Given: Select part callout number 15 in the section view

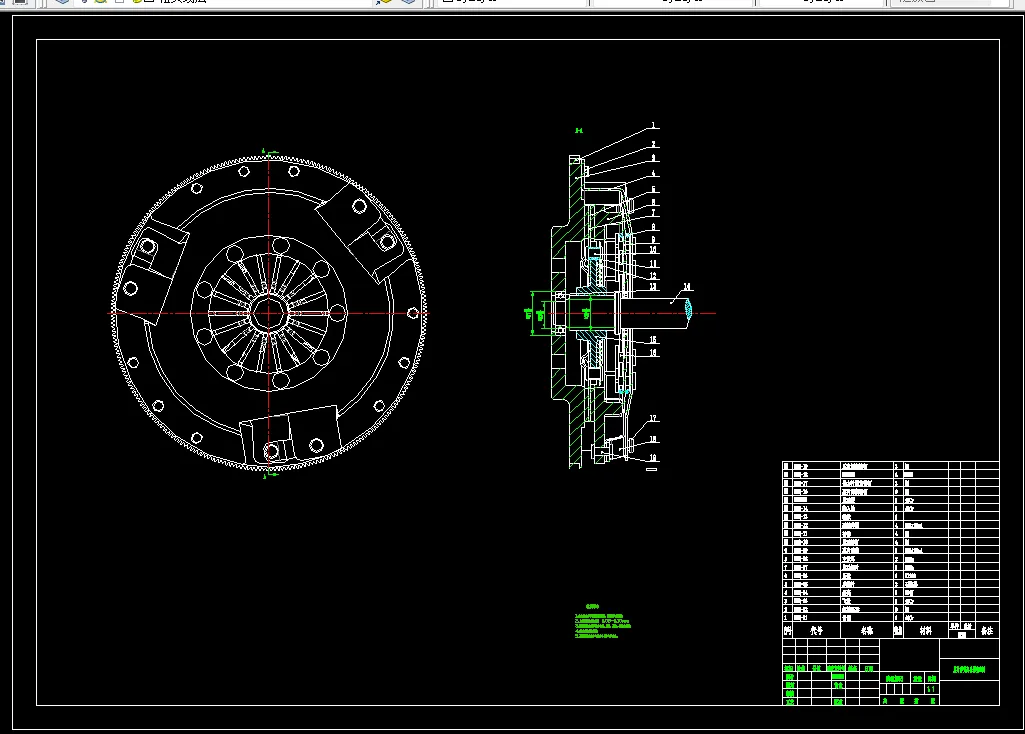Looking at the screenshot, I should 653,340.
